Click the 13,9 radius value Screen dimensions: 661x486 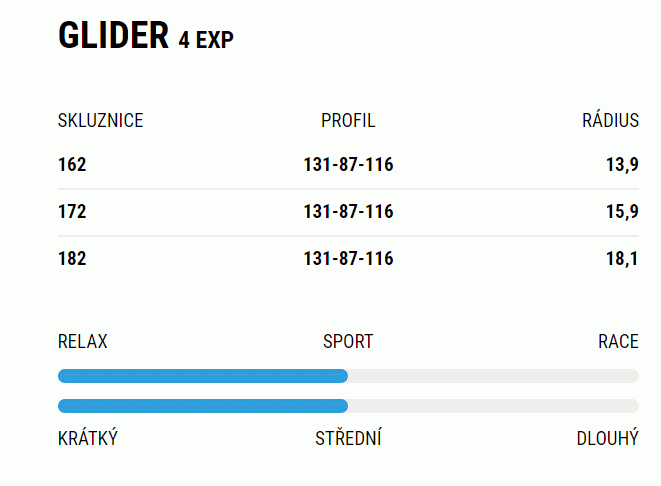click(x=622, y=165)
